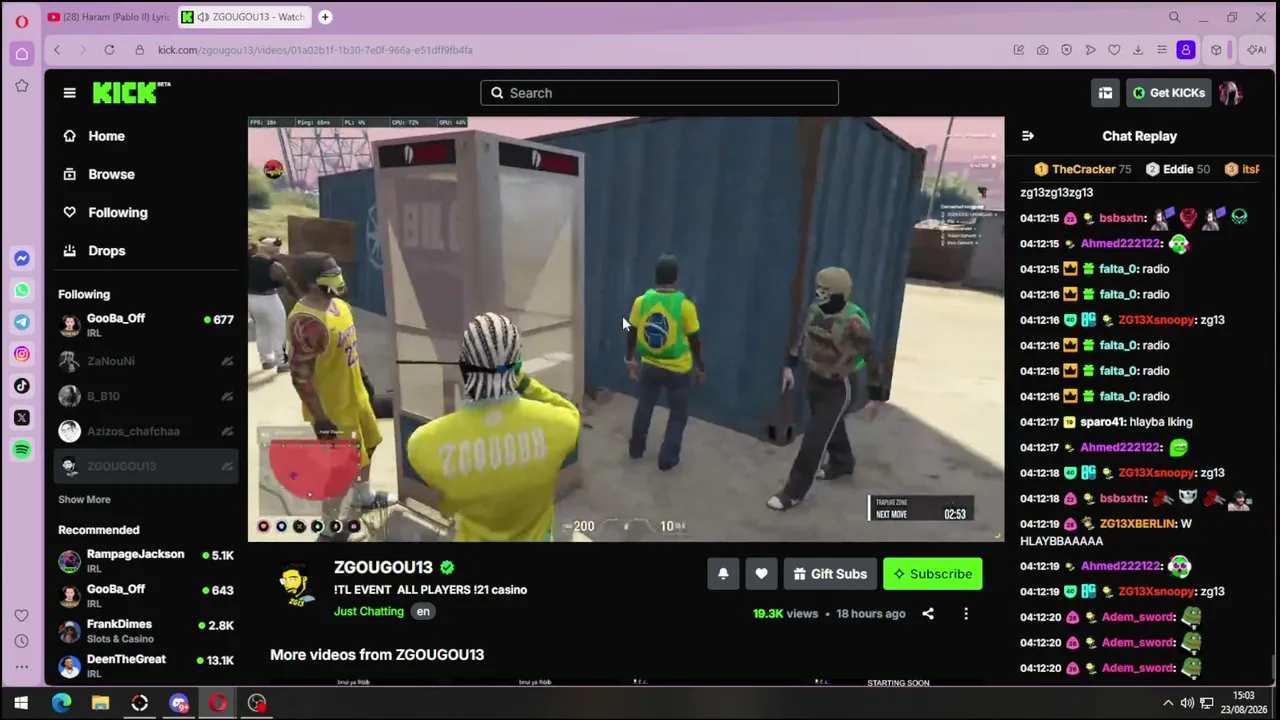Open TikTok in the Opera sidebar
The height and width of the screenshot is (720, 1280).
(x=22, y=386)
